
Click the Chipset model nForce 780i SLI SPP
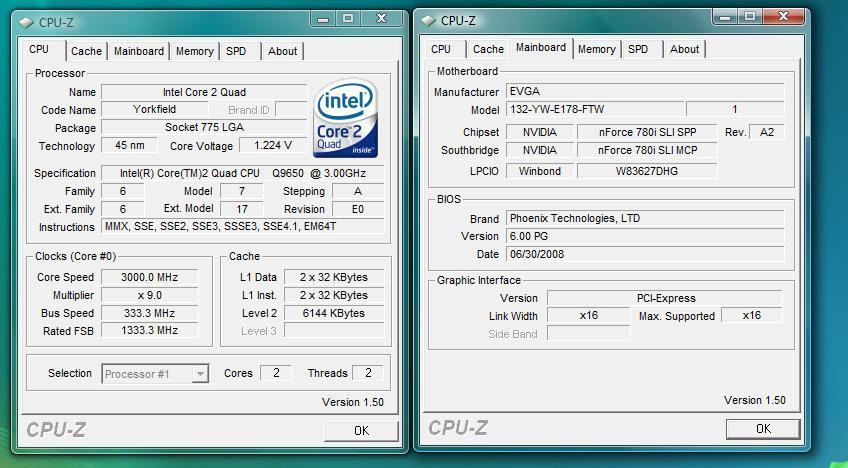coord(647,132)
